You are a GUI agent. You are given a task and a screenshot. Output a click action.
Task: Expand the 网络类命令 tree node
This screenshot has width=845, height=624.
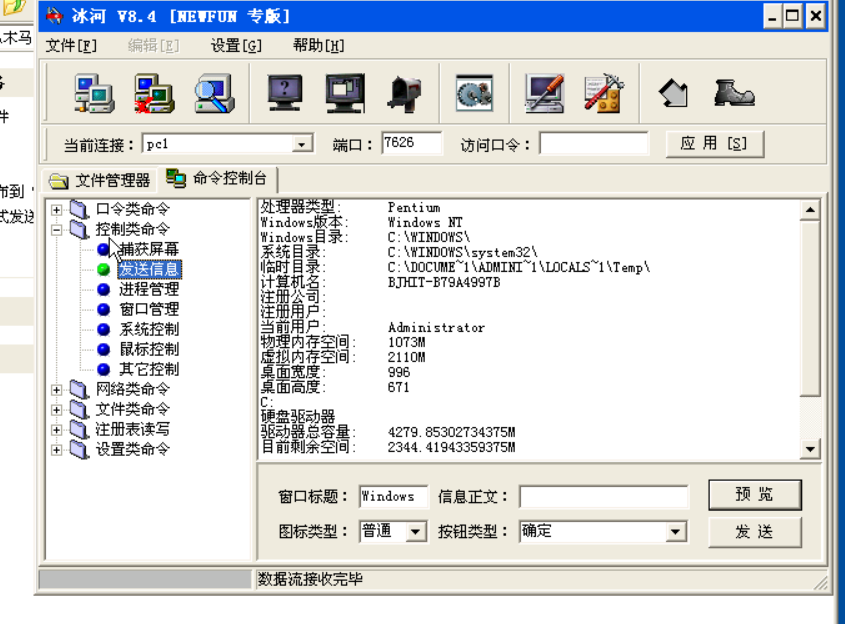(x=57, y=390)
